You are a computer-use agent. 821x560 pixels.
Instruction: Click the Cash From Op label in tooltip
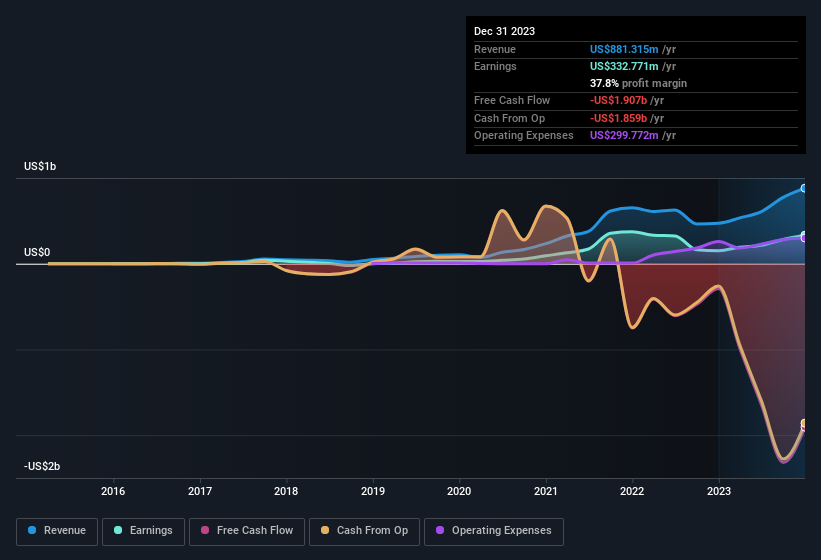point(509,118)
